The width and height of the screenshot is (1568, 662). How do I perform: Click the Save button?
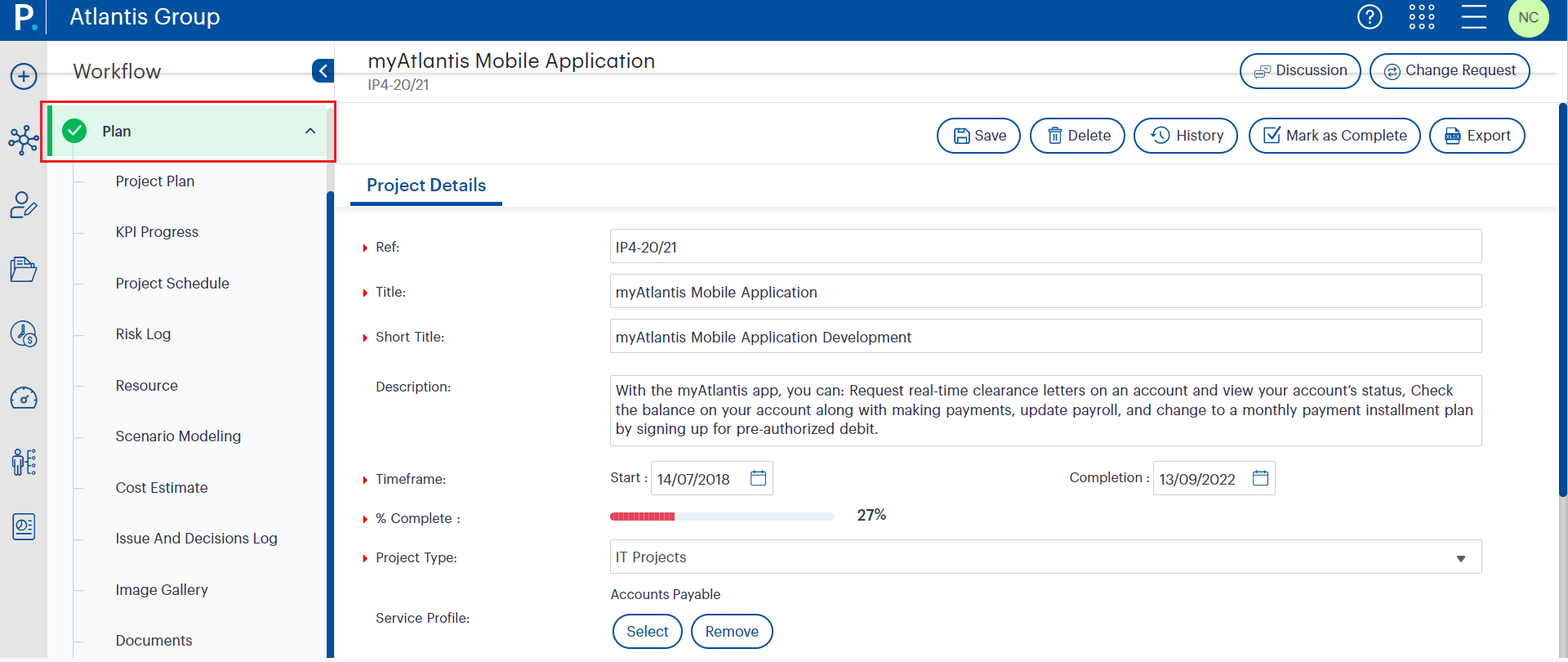(978, 136)
